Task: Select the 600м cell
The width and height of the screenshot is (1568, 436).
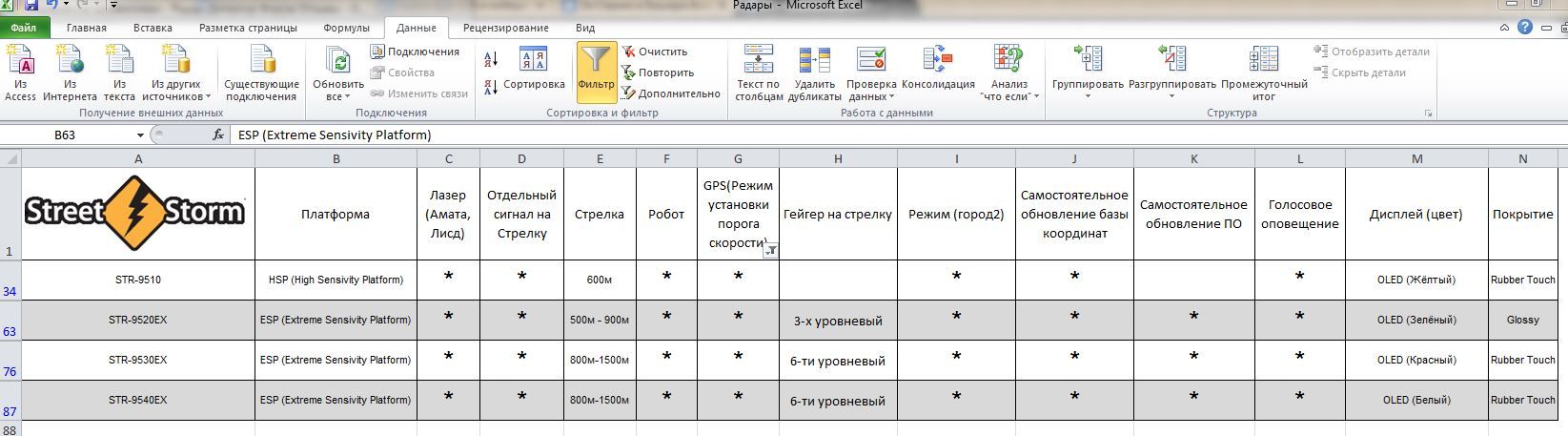Action: pos(600,280)
